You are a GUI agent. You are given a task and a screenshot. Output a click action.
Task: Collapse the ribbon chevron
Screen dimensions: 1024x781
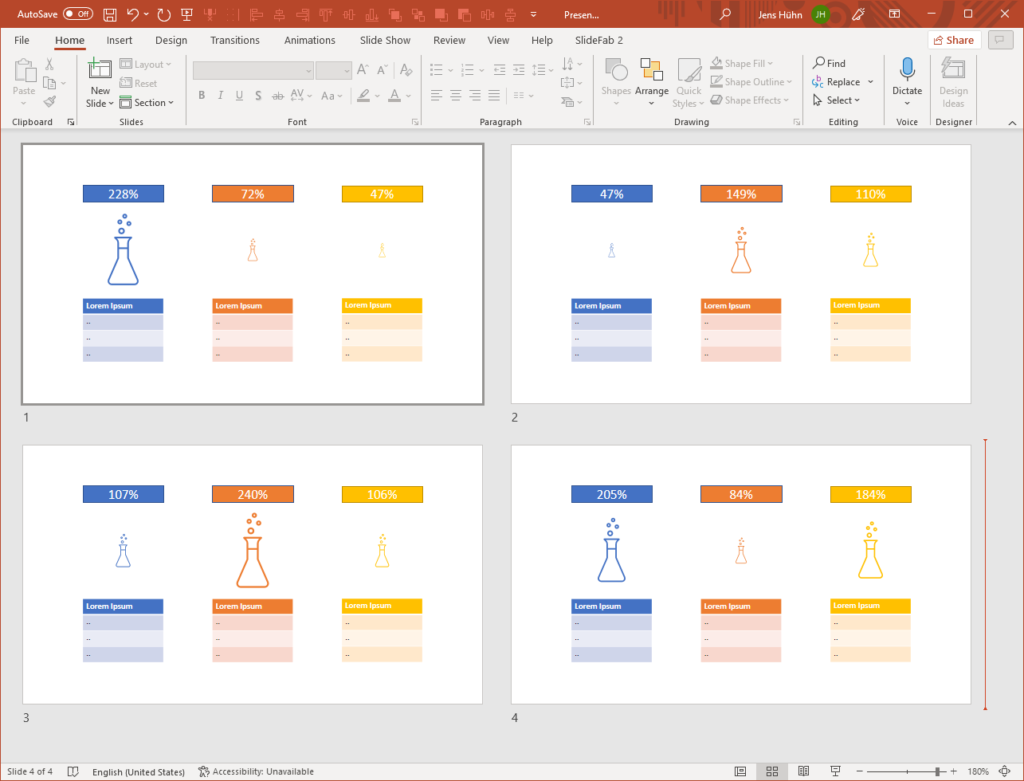1012,122
